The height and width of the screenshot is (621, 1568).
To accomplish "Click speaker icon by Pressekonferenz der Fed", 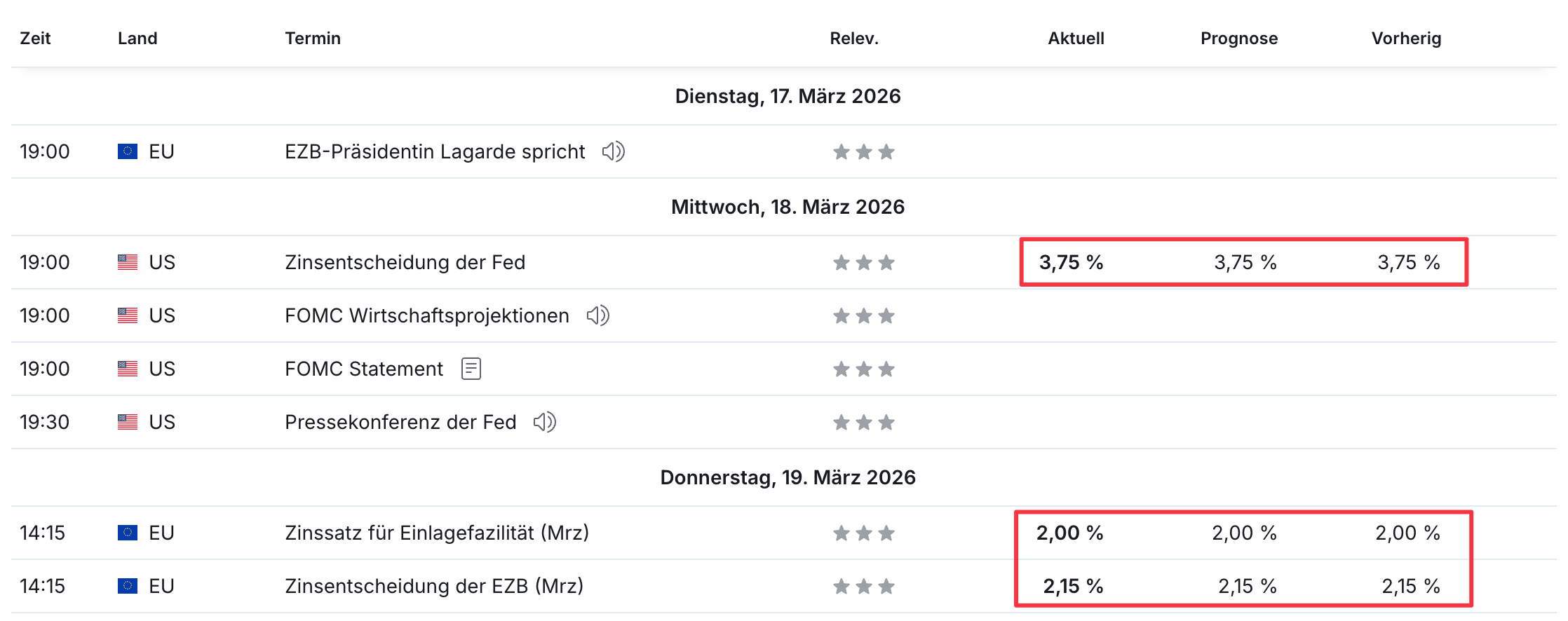I will (544, 422).
